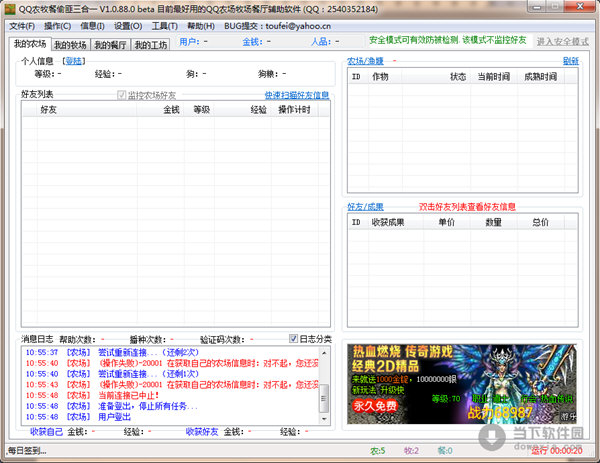600x463 pixels.
Task: Click the 刷新 link
Action: [571, 61]
